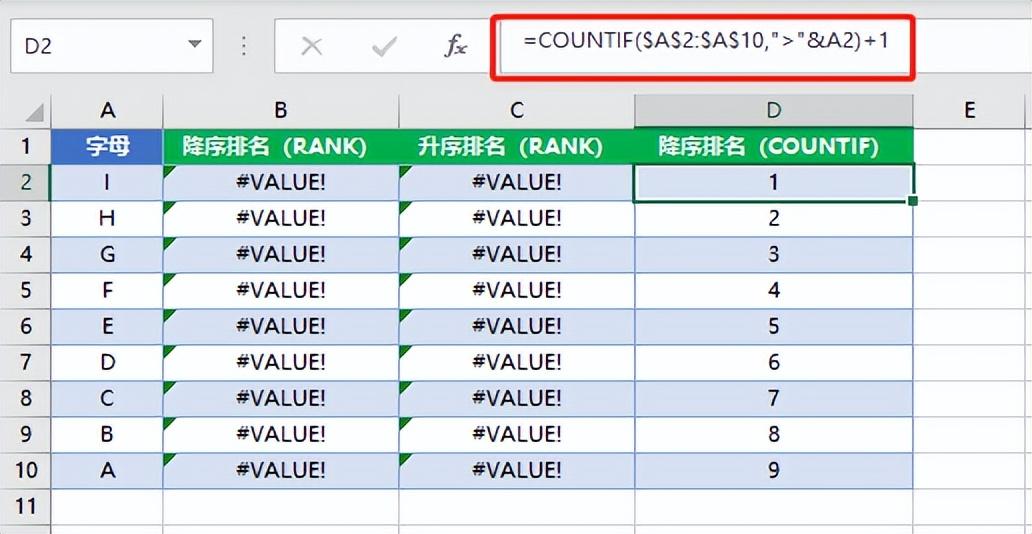The width and height of the screenshot is (1032, 534).
Task: Click the three-dot handle beside Name Box
Action: (x=244, y=45)
